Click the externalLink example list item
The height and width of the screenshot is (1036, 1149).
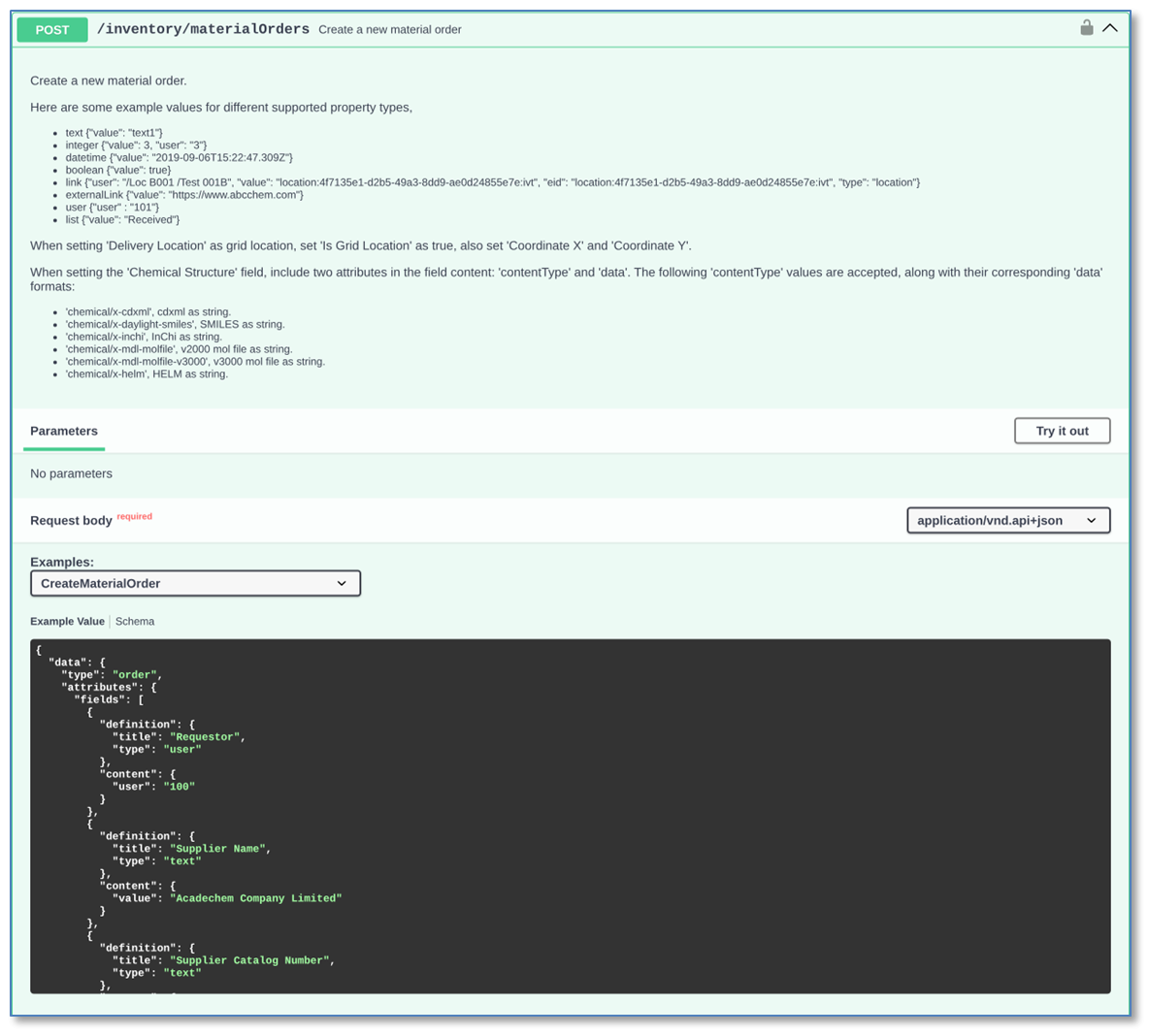pyautogui.click(x=184, y=195)
